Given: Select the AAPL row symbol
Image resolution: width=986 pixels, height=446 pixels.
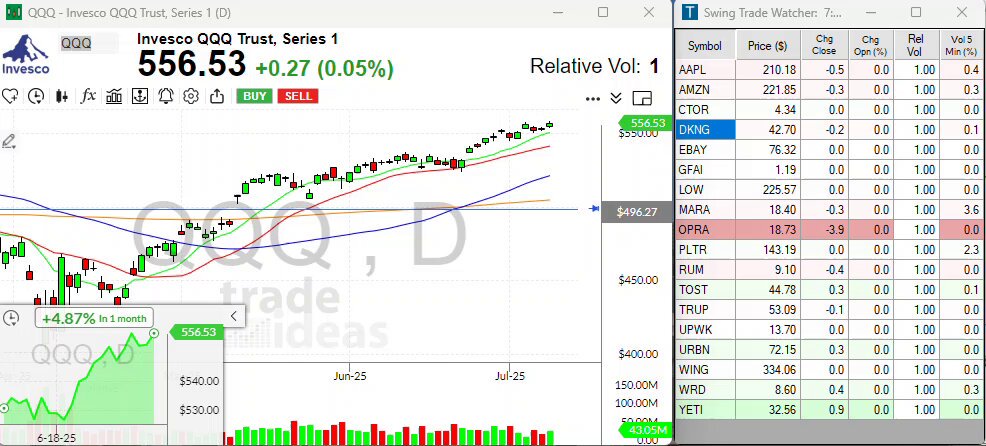Looking at the screenshot, I should coord(704,70).
